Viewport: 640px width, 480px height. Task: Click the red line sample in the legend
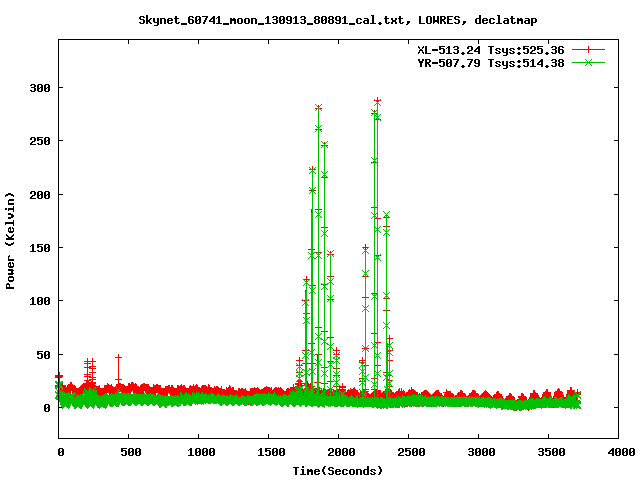(x=588, y=50)
